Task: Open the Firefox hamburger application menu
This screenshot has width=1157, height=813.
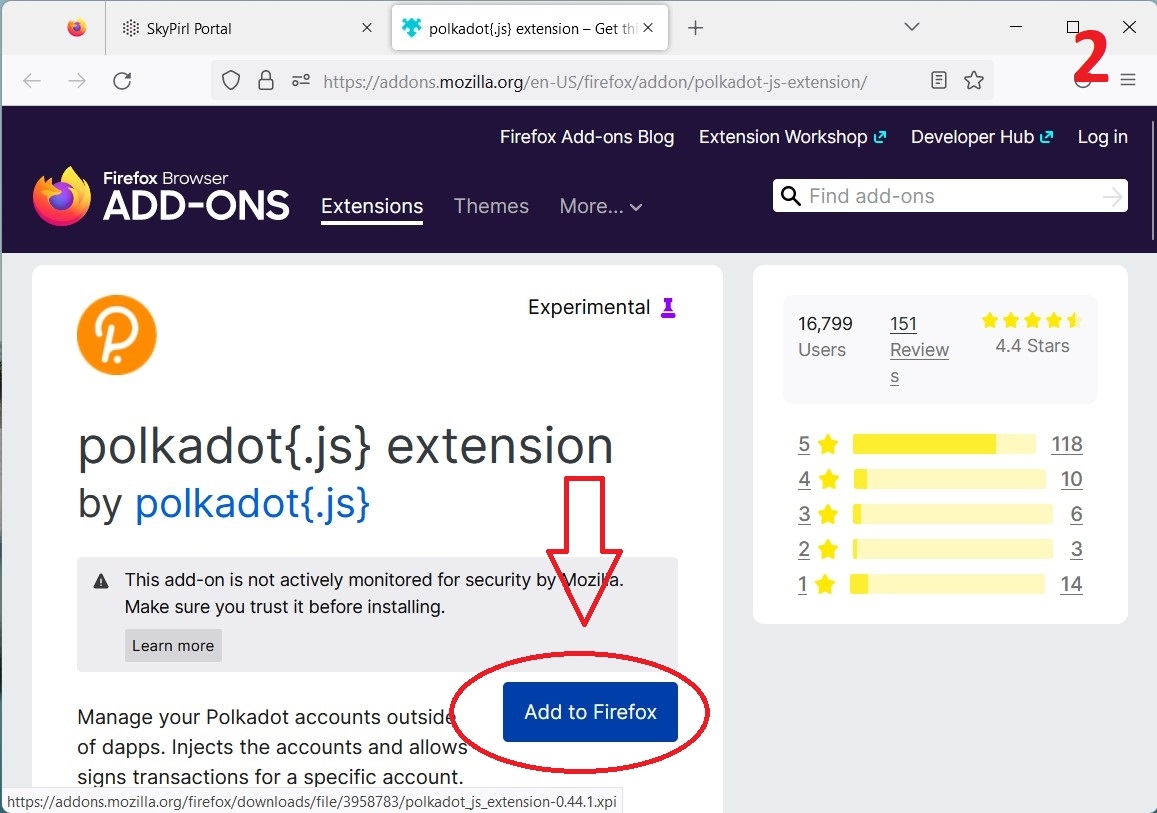Action: click(x=1128, y=81)
